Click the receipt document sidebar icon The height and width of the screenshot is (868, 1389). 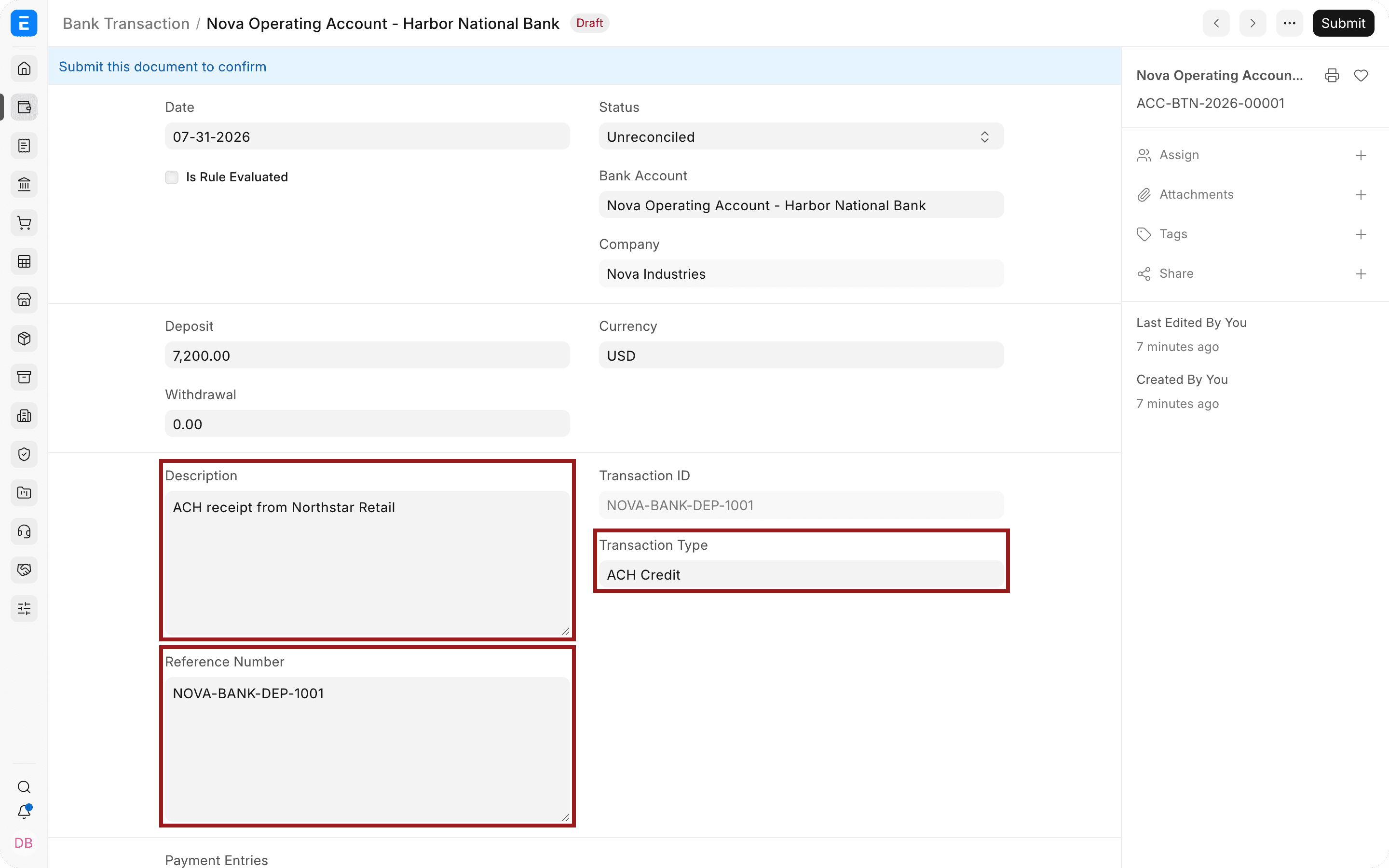tap(24, 146)
